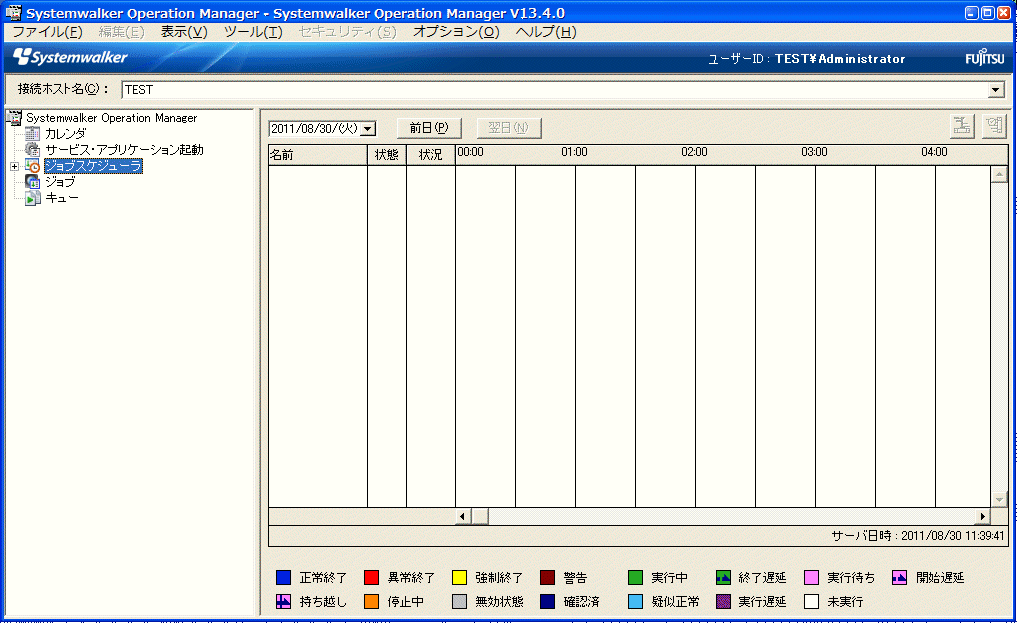Viewport: 1017px width, 623px height.
Task: Open the セキュリティ(S) menu
Action: (x=347, y=32)
